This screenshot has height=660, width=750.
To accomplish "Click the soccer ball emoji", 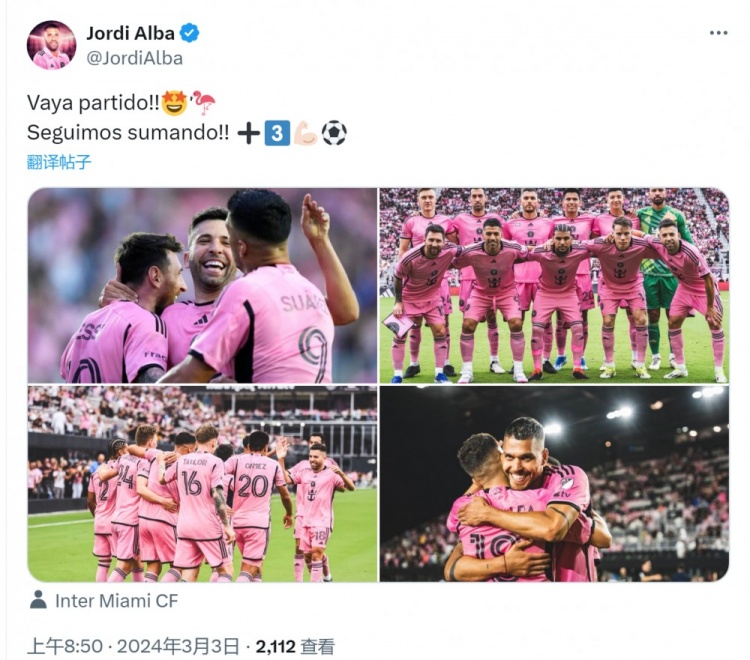I will click(334, 133).
